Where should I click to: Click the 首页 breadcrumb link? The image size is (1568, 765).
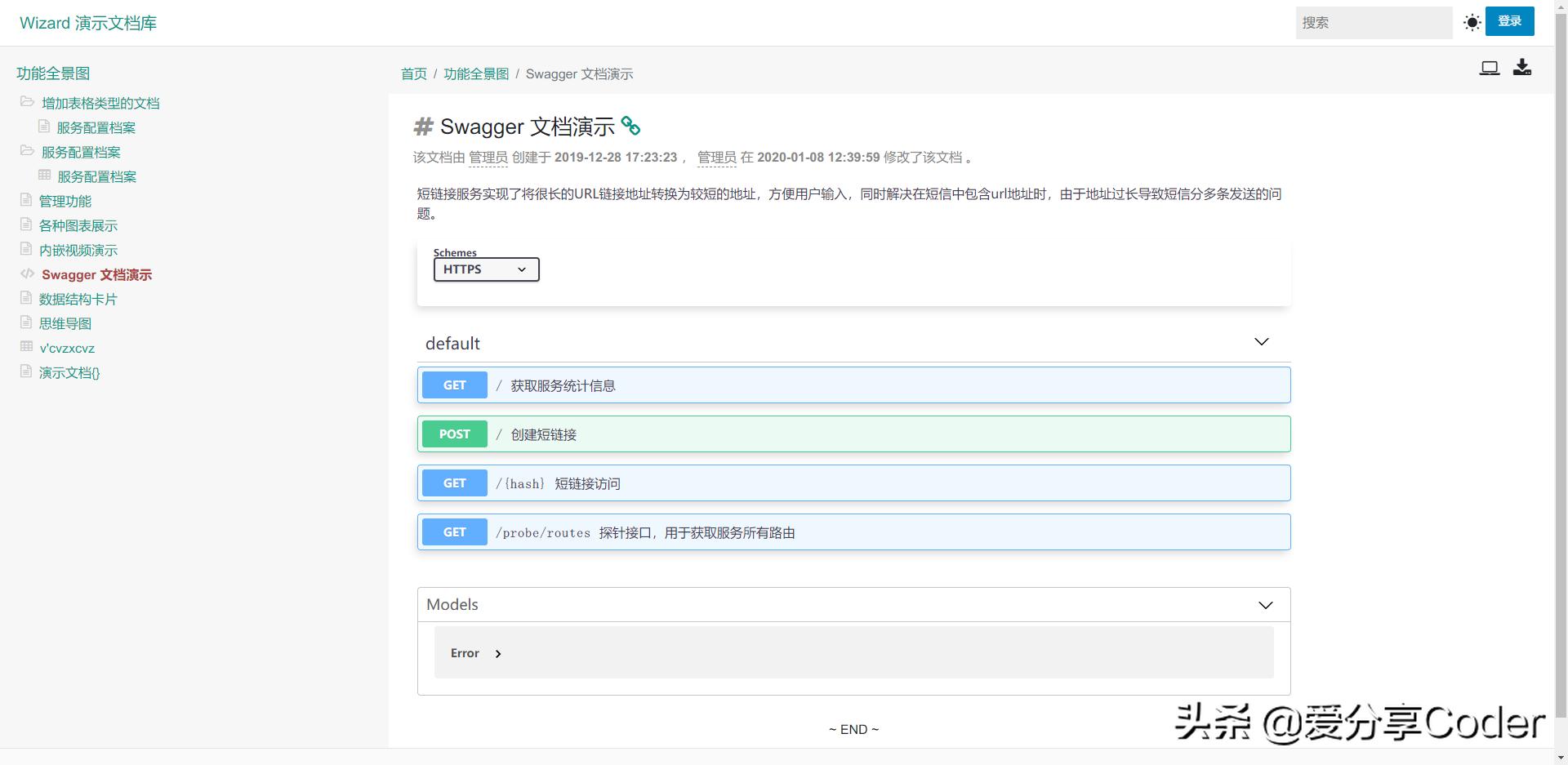[414, 73]
